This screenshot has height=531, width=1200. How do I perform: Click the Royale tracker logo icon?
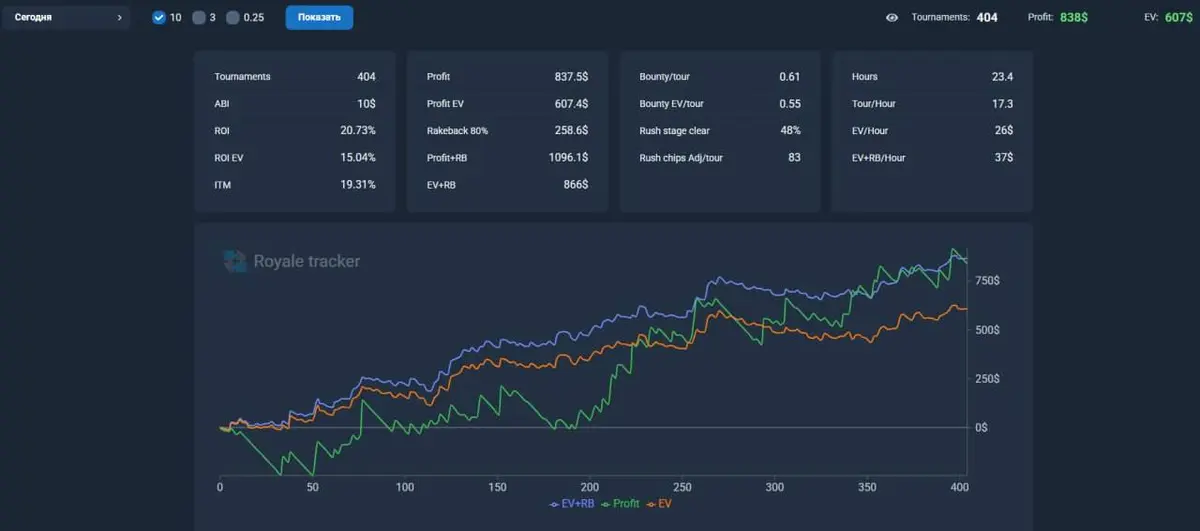(x=234, y=261)
